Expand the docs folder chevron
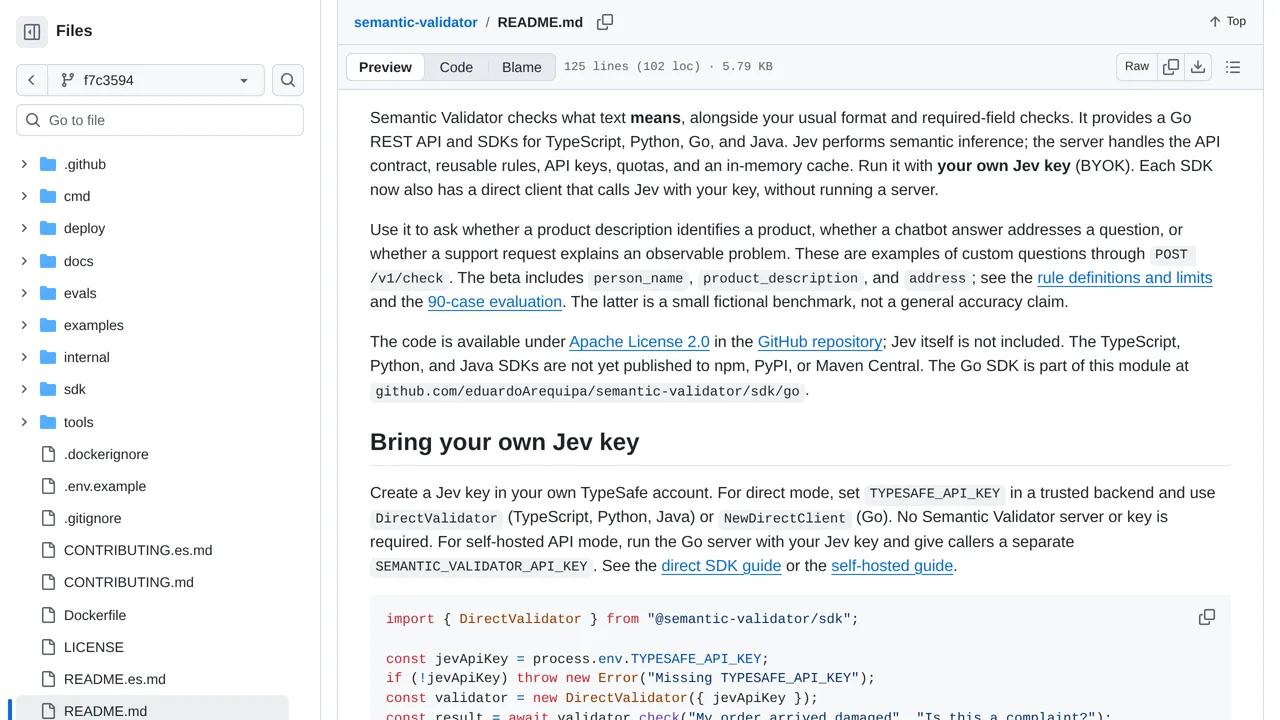 tap(24, 261)
